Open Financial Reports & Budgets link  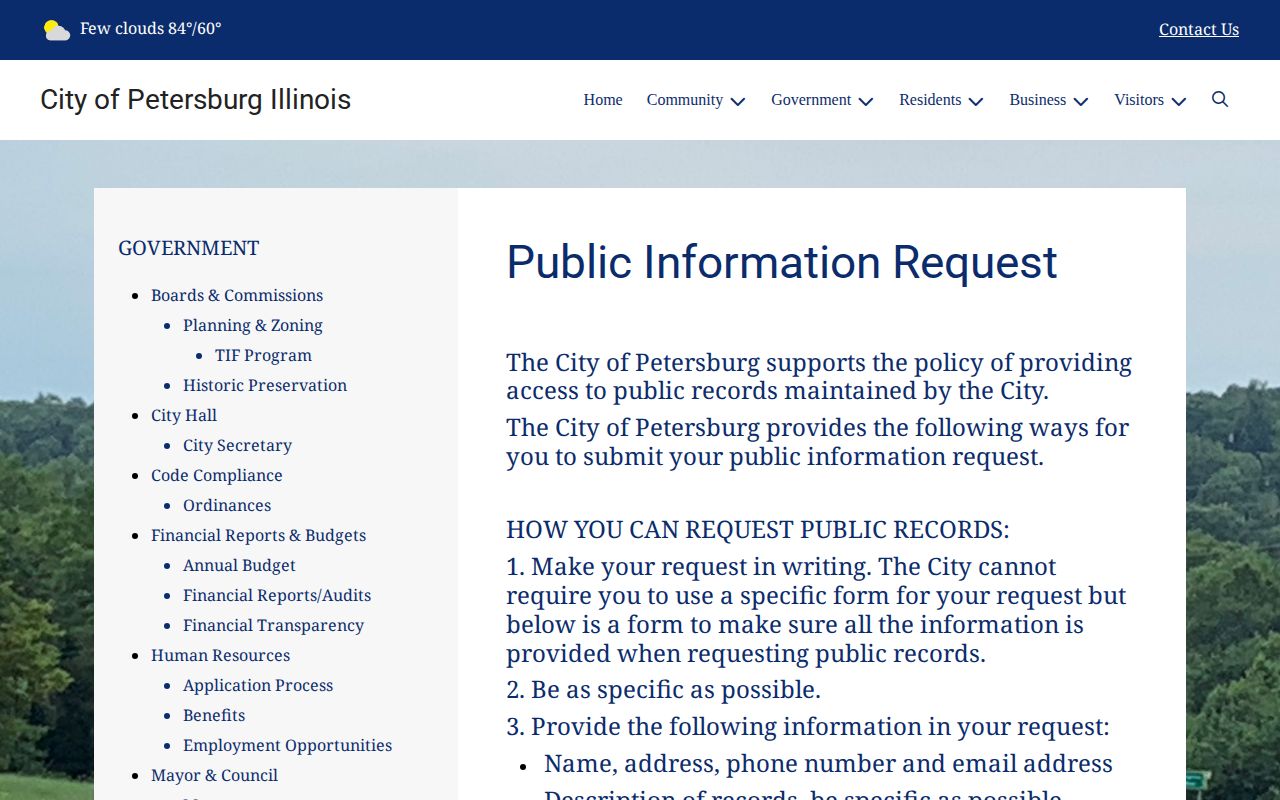(258, 536)
